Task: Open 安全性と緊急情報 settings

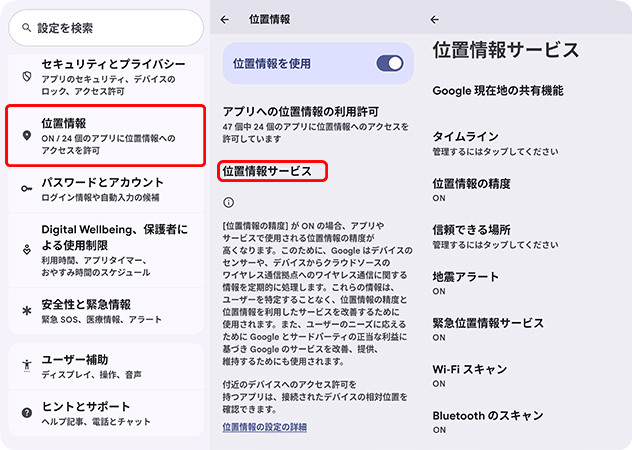Action: pos(106,311)
